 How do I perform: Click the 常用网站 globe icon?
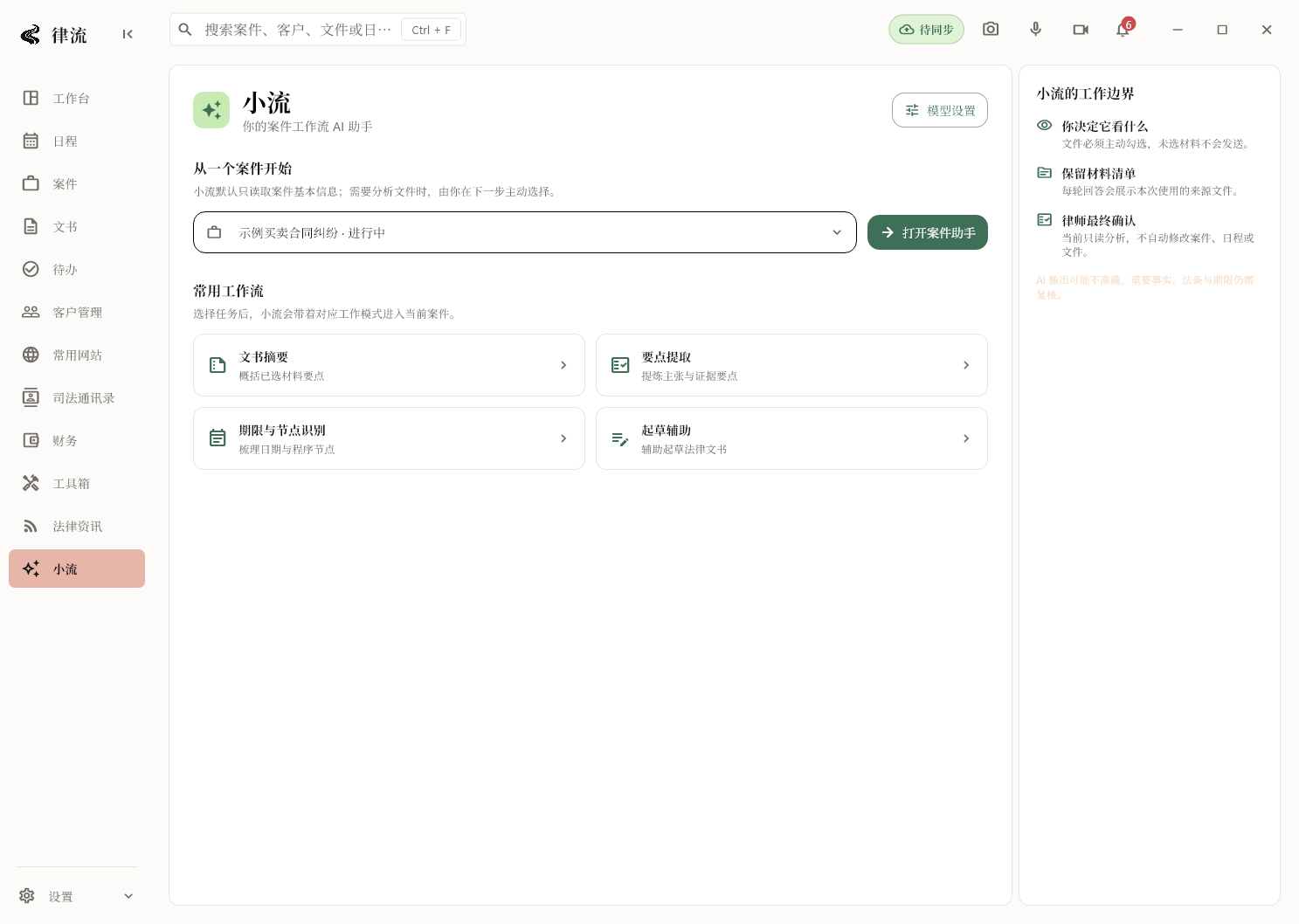31,355
